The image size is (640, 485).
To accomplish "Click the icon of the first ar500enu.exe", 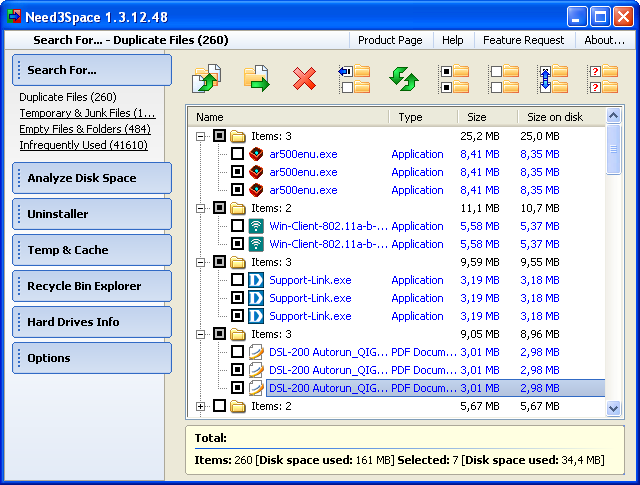I will 256,154.
